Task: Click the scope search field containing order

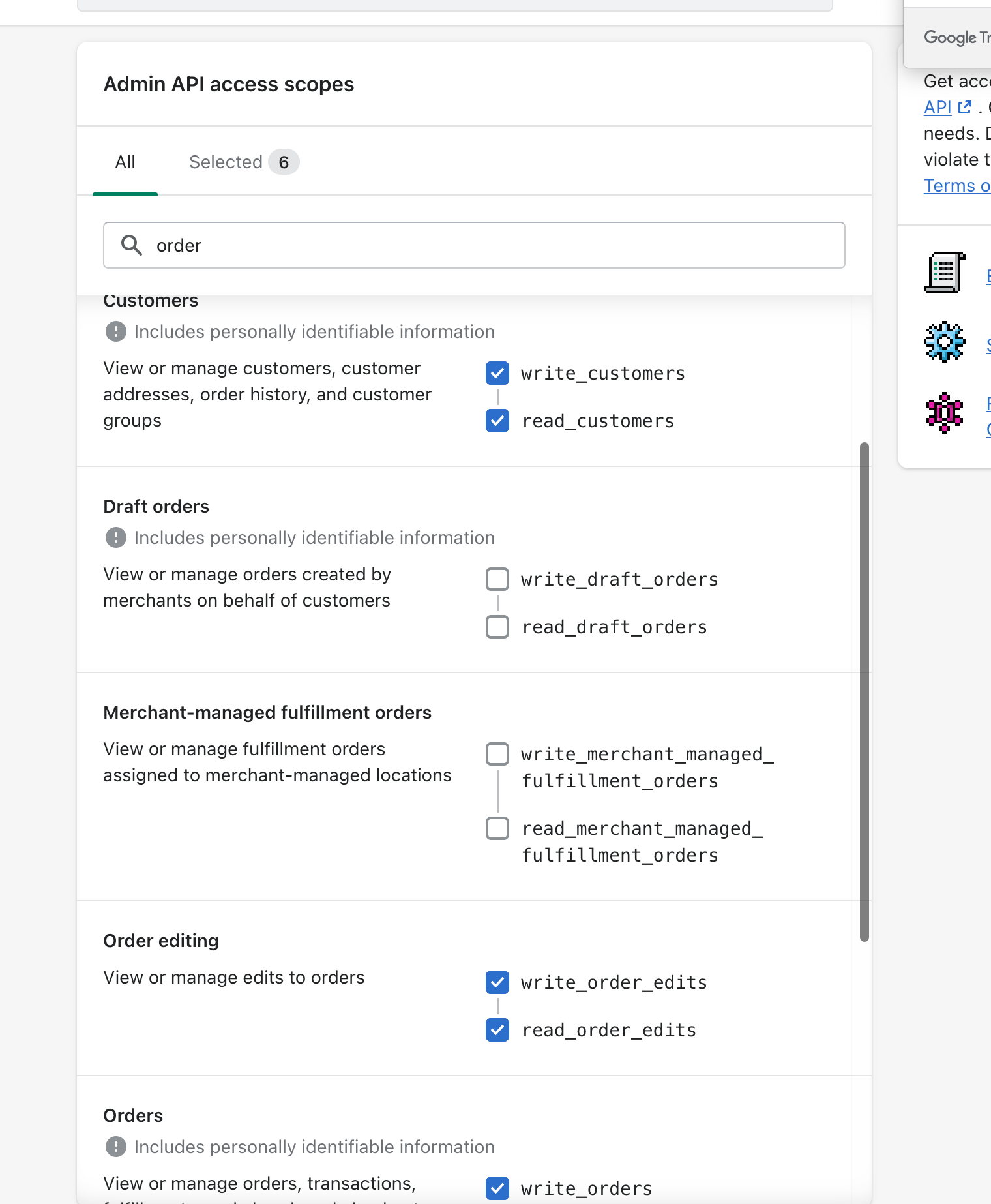Action: coord(474,245)
